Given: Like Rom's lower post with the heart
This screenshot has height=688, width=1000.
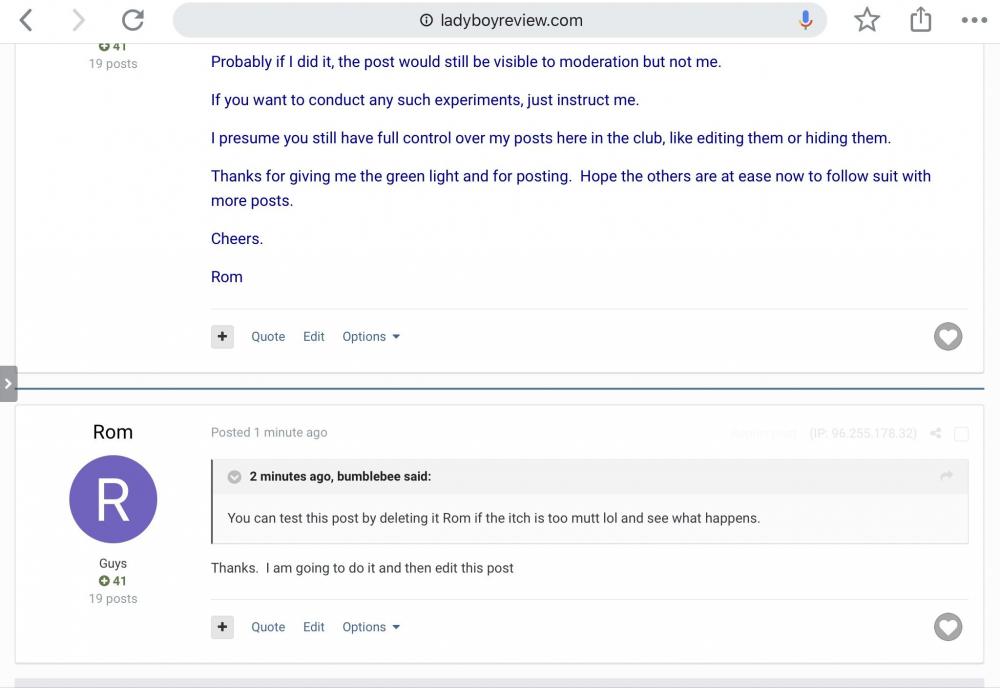Looking at the screenshot, I should click(948, 627).
